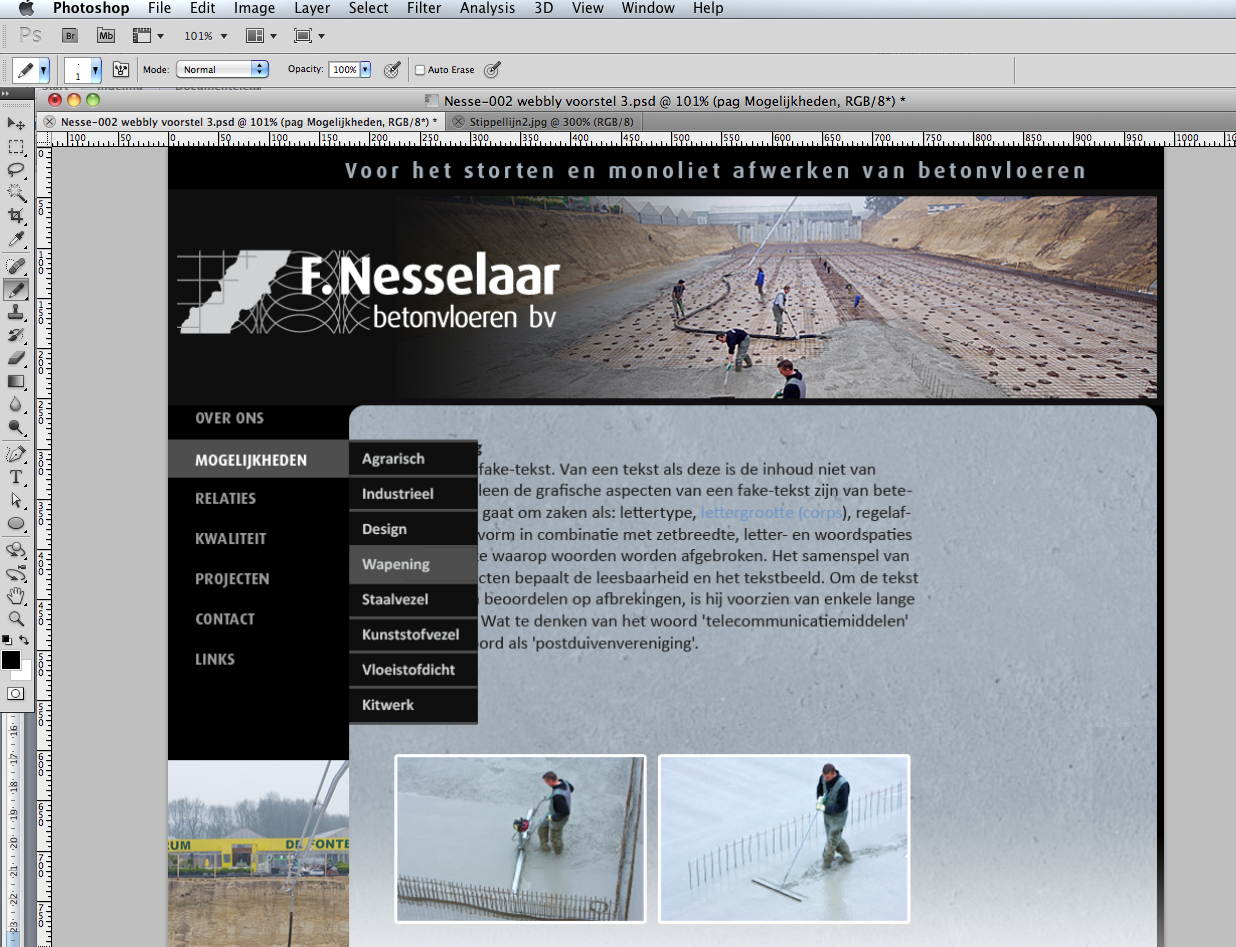Select the Move tool
The image size is (1236, 947).
(16, 123)
